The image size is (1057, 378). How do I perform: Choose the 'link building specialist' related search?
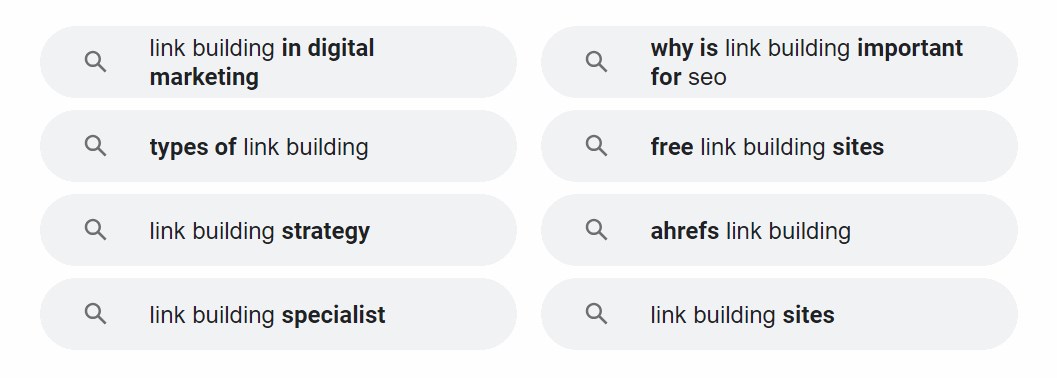(x=278, y=314)
